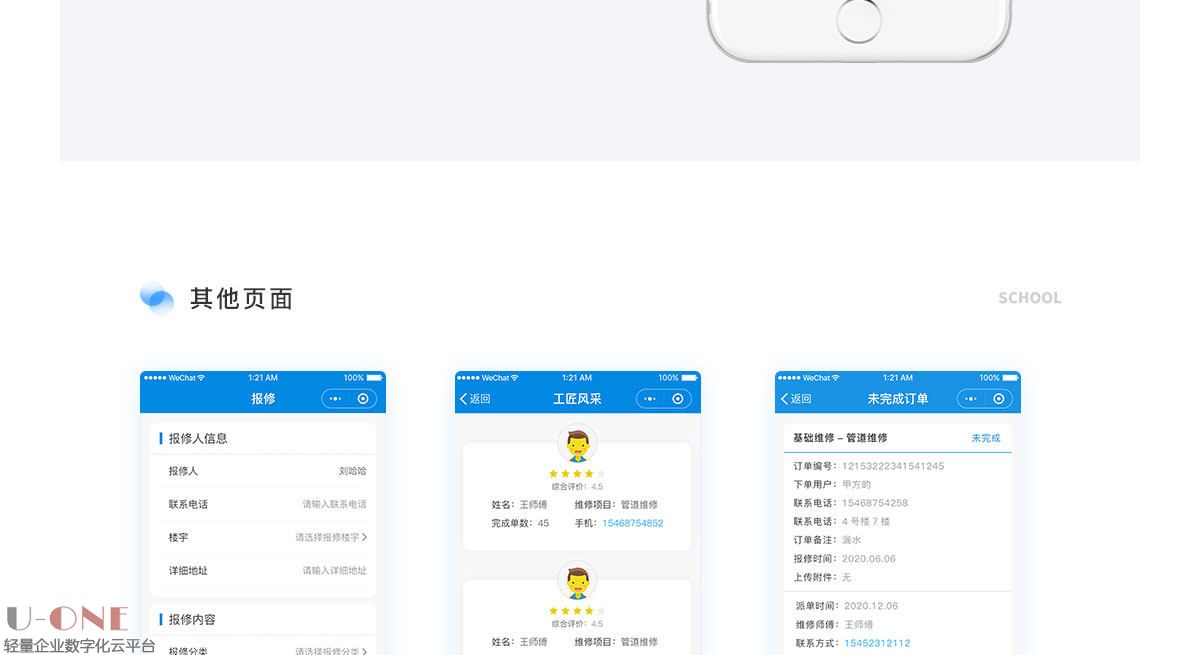This screenshot has height=655, width=1200.
Task: Click the 联系电话 input field
Action: (334, 504)
